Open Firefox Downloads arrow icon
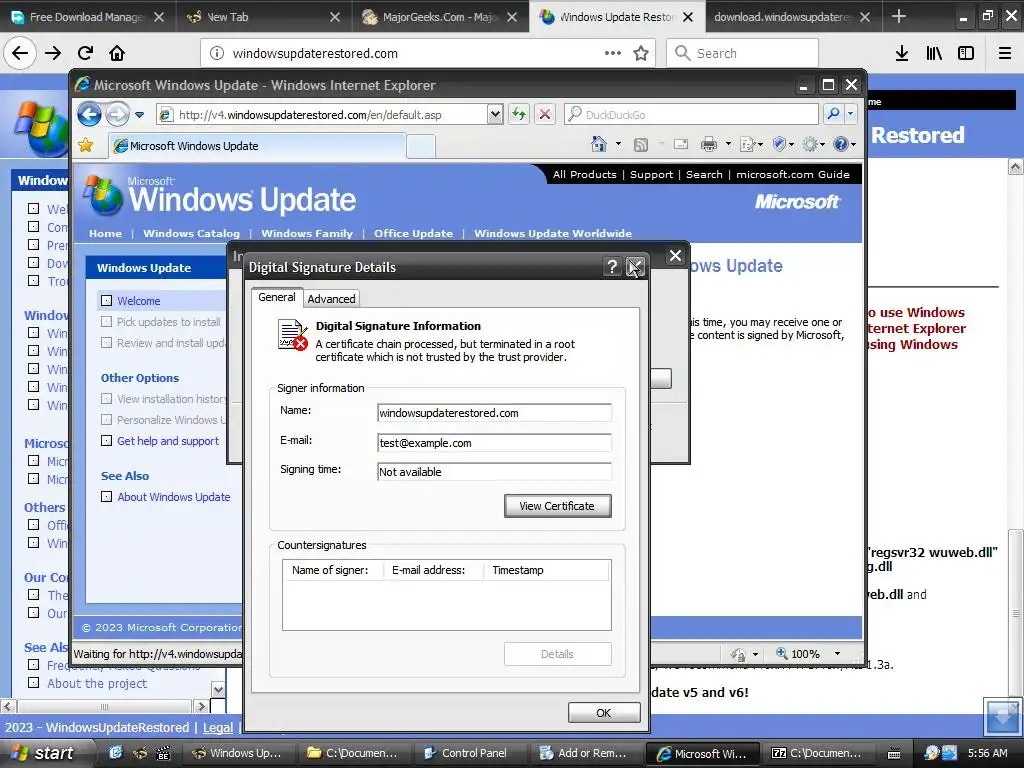The width and height of the screenshot is (1024, 768). pyautogui.click(x=902, y=53)
